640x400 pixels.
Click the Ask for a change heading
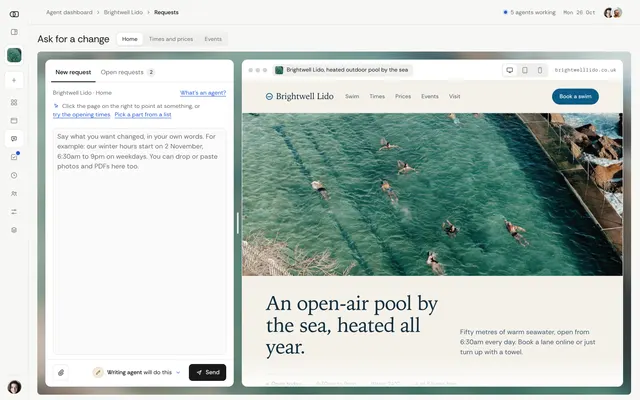[x=73, y=39]
